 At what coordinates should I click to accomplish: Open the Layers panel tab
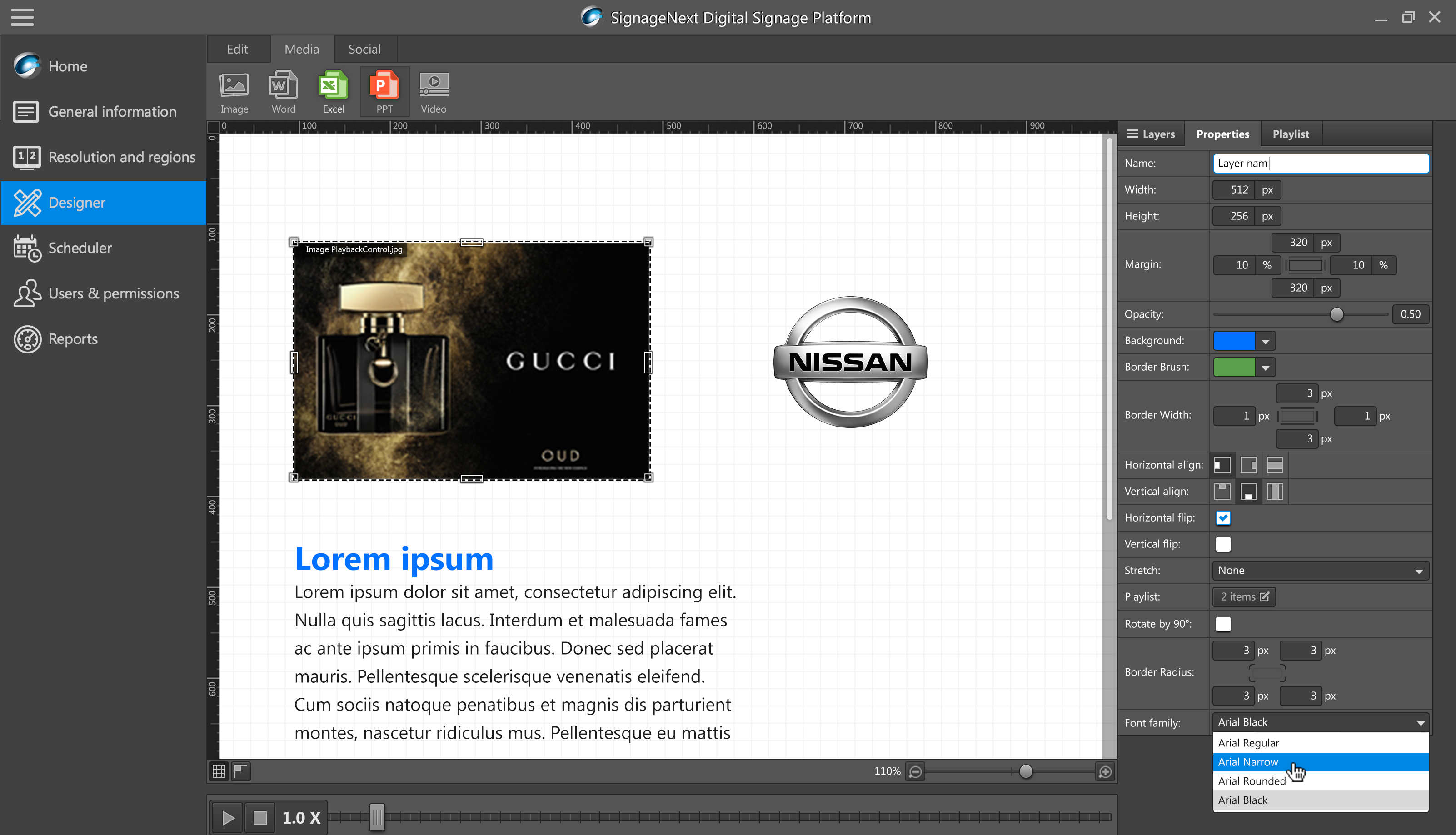tap(1151, 134)
